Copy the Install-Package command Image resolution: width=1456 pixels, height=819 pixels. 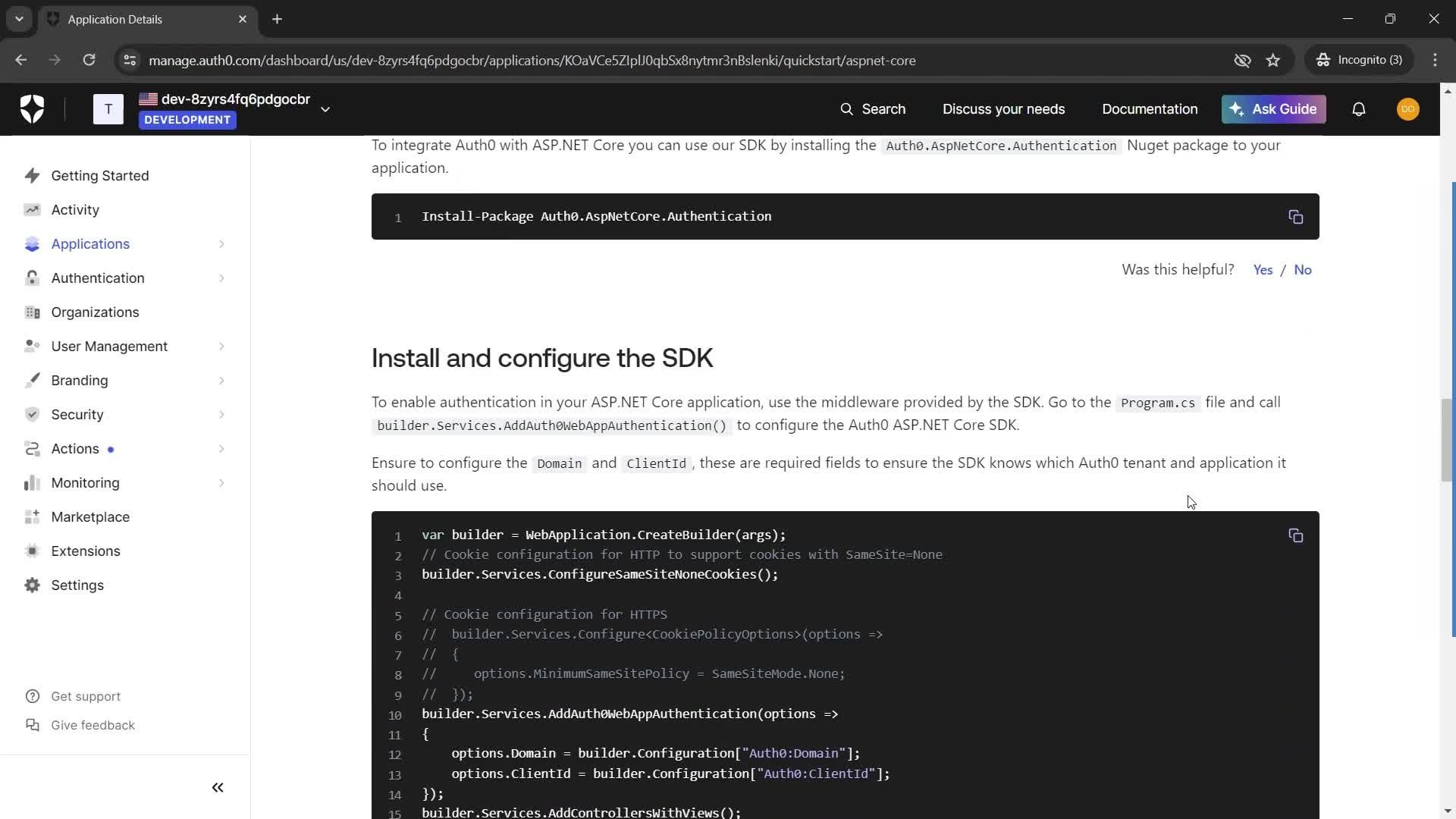click(x=1296, y=217)
